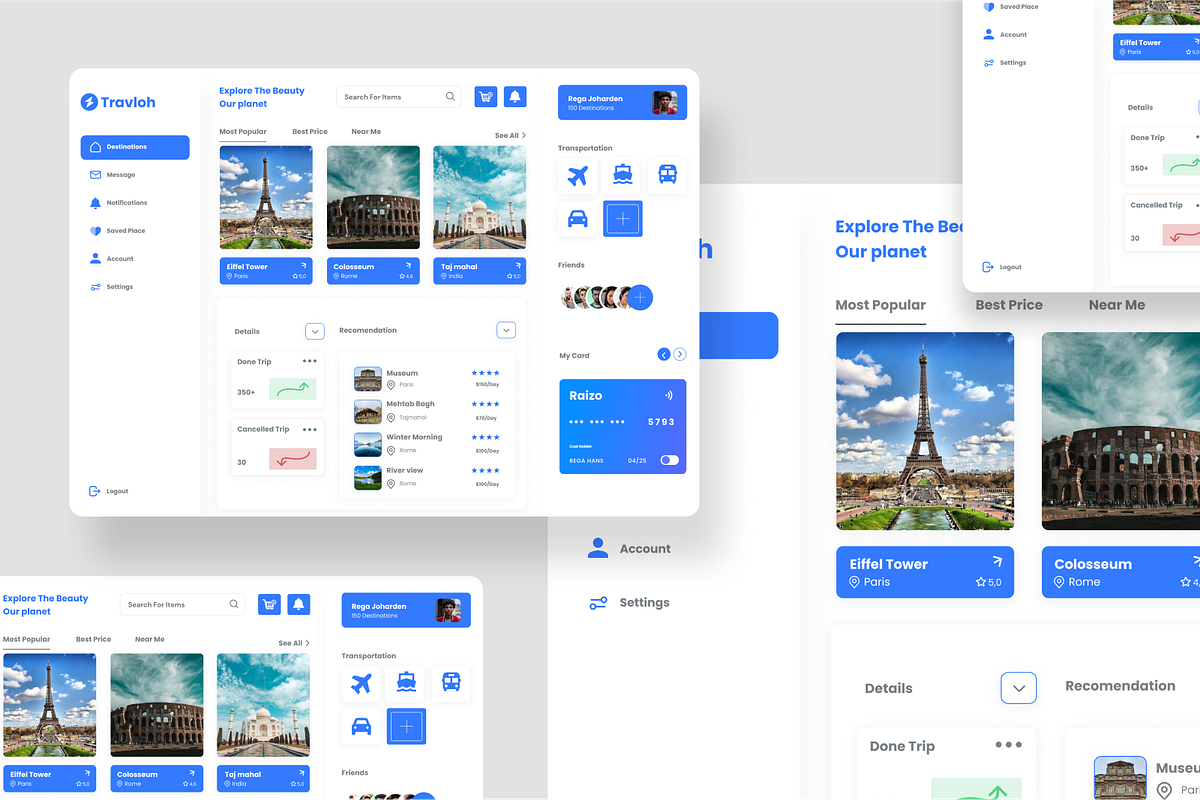Select airplane transportation in main dashboard
1200x800 pixels.
(578, 176)
